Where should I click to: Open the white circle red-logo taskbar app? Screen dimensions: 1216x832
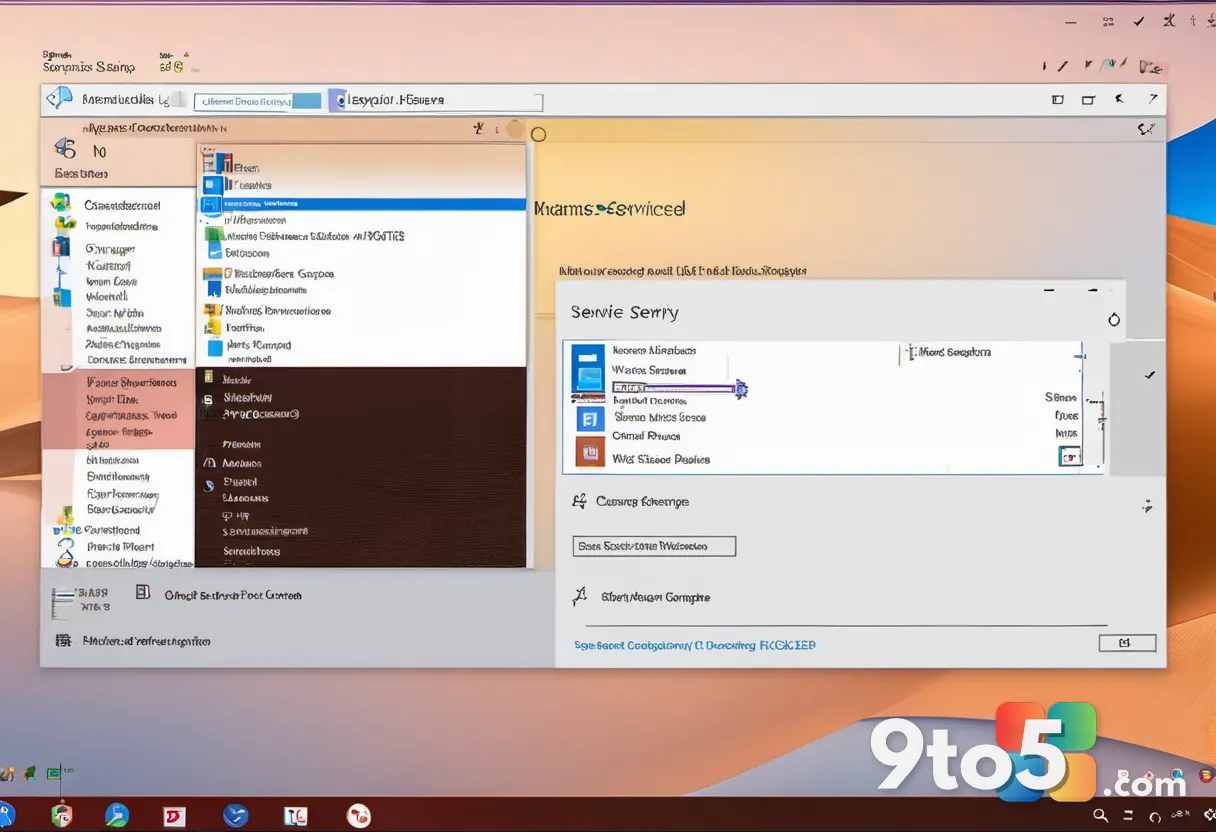pos(358,816)
